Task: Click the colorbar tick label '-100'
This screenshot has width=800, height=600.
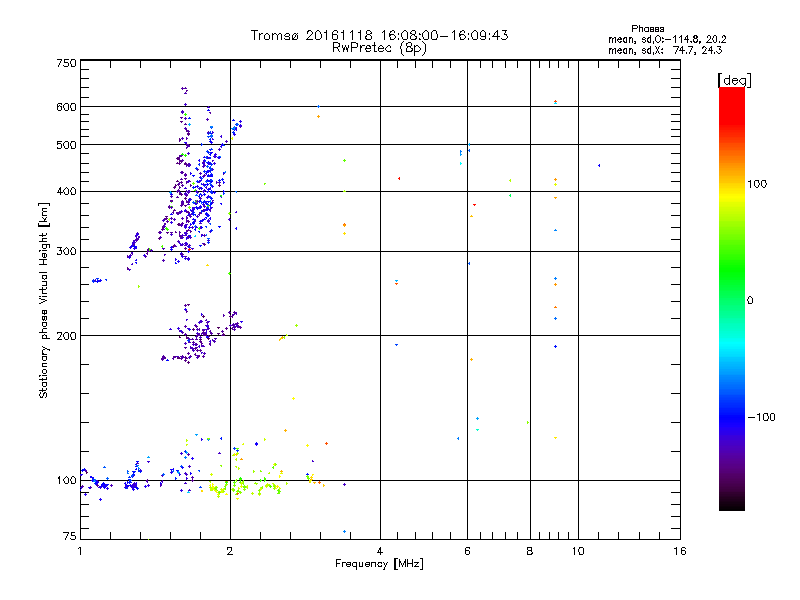Action: [761, 417]
